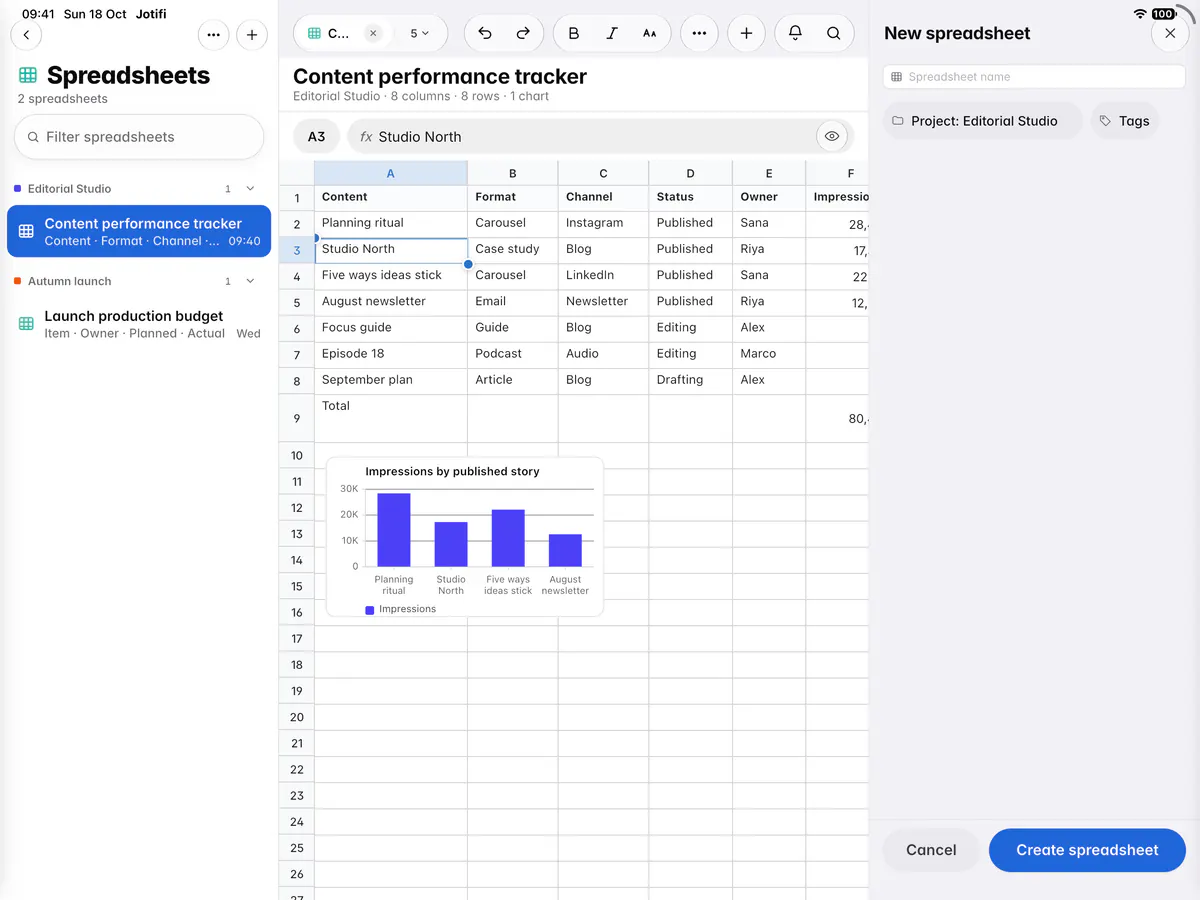Click the fx formula icon
1200x900 pixels.
(366, 137)
